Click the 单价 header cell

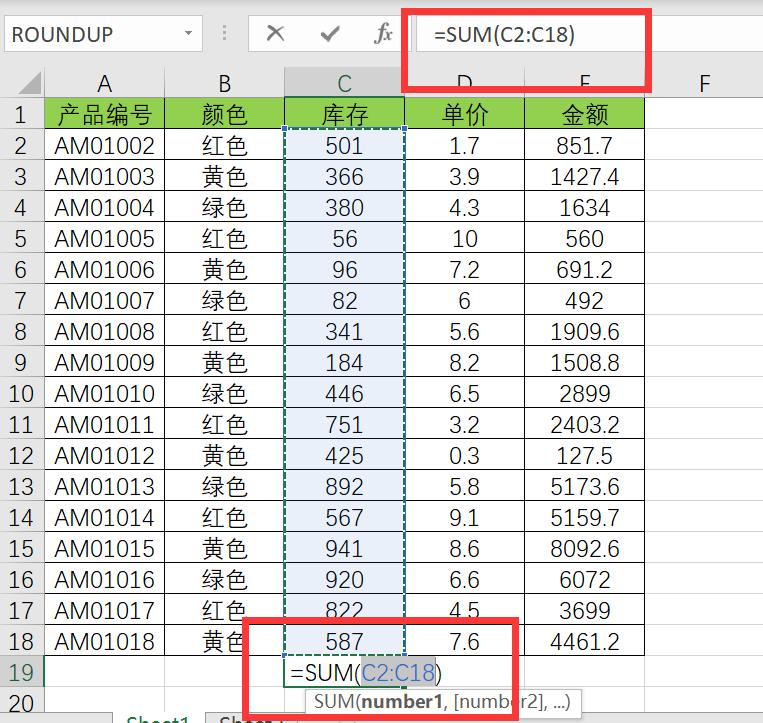click(x=464, y=115)
